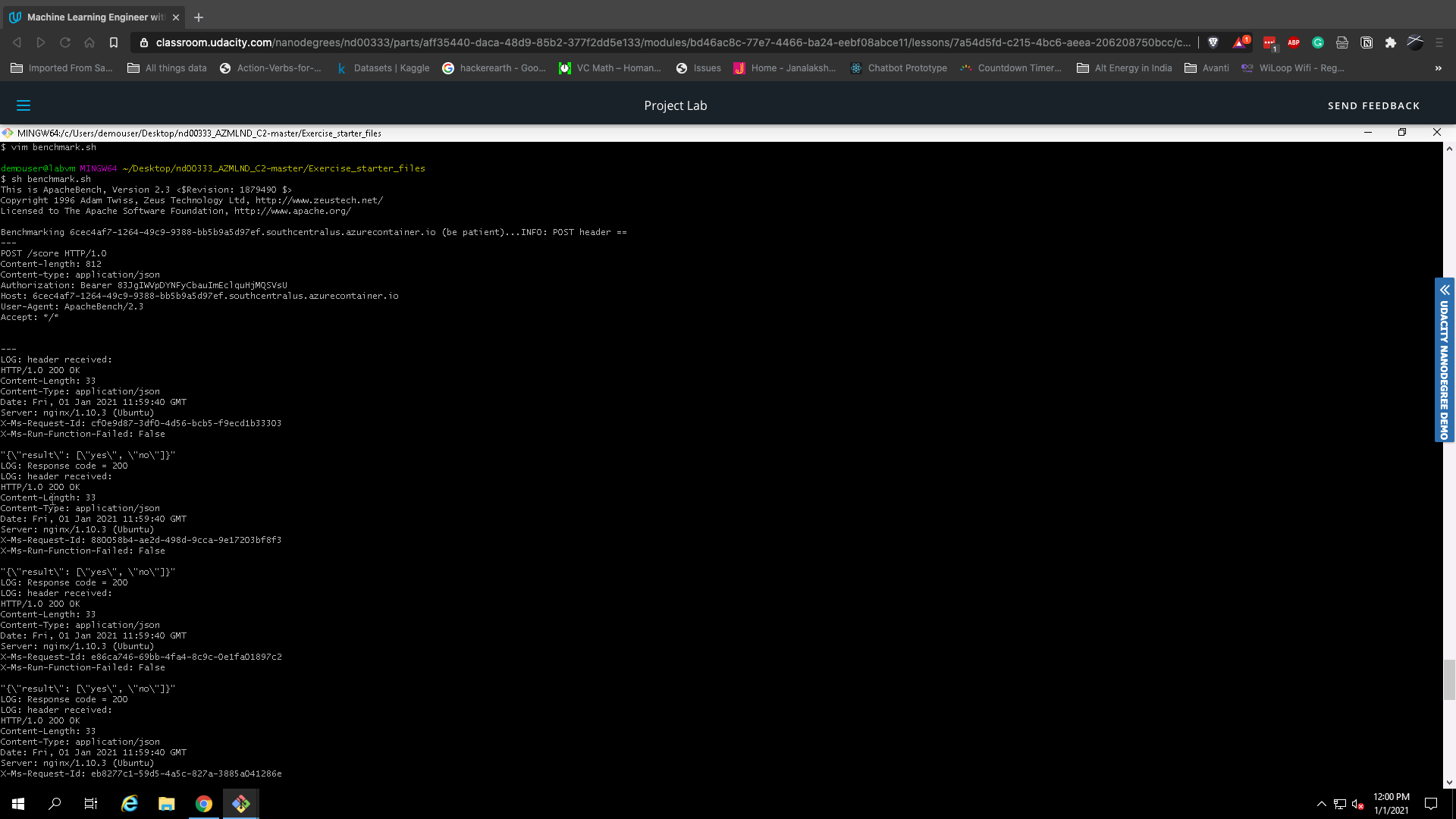Bookmark this page in toolbar

click(114, 42)
